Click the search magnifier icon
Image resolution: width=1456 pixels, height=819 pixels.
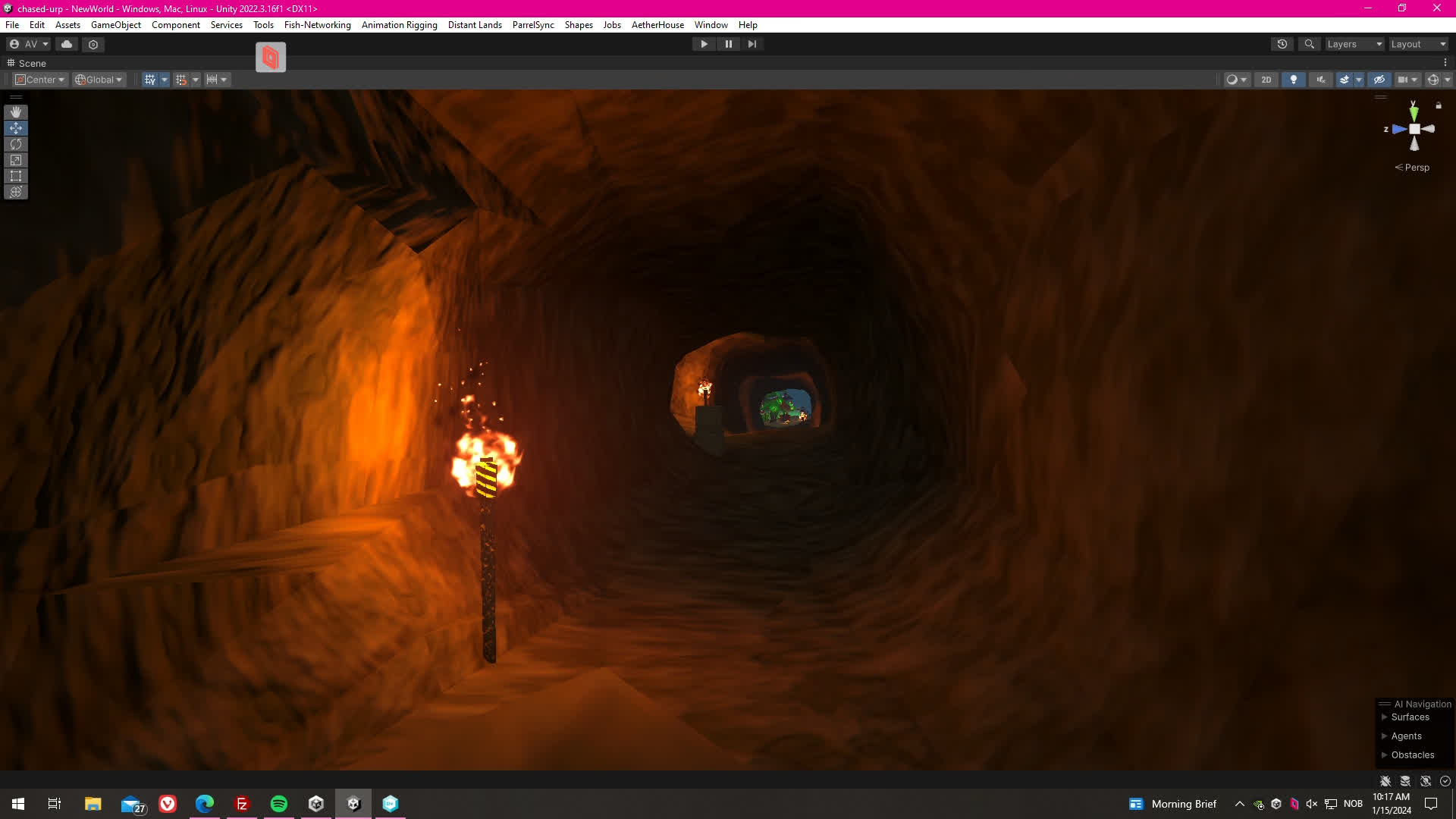1309,44
